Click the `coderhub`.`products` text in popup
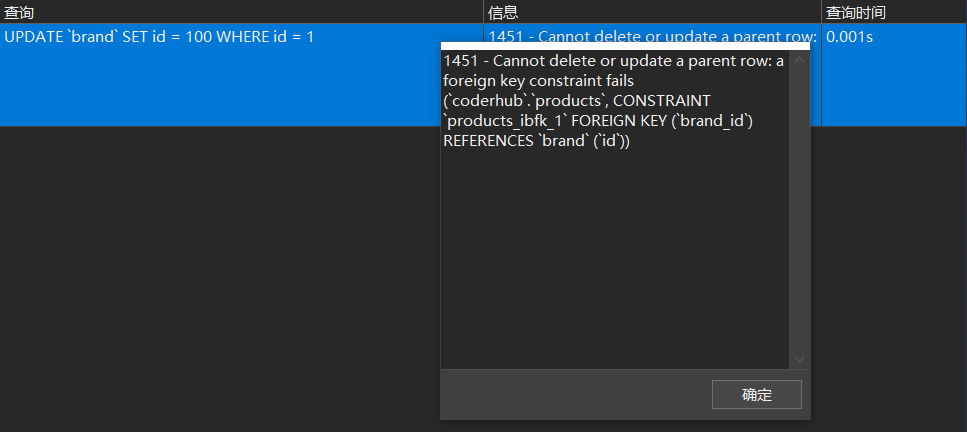The height and width of the screenshot is (432, 967). 524,101
